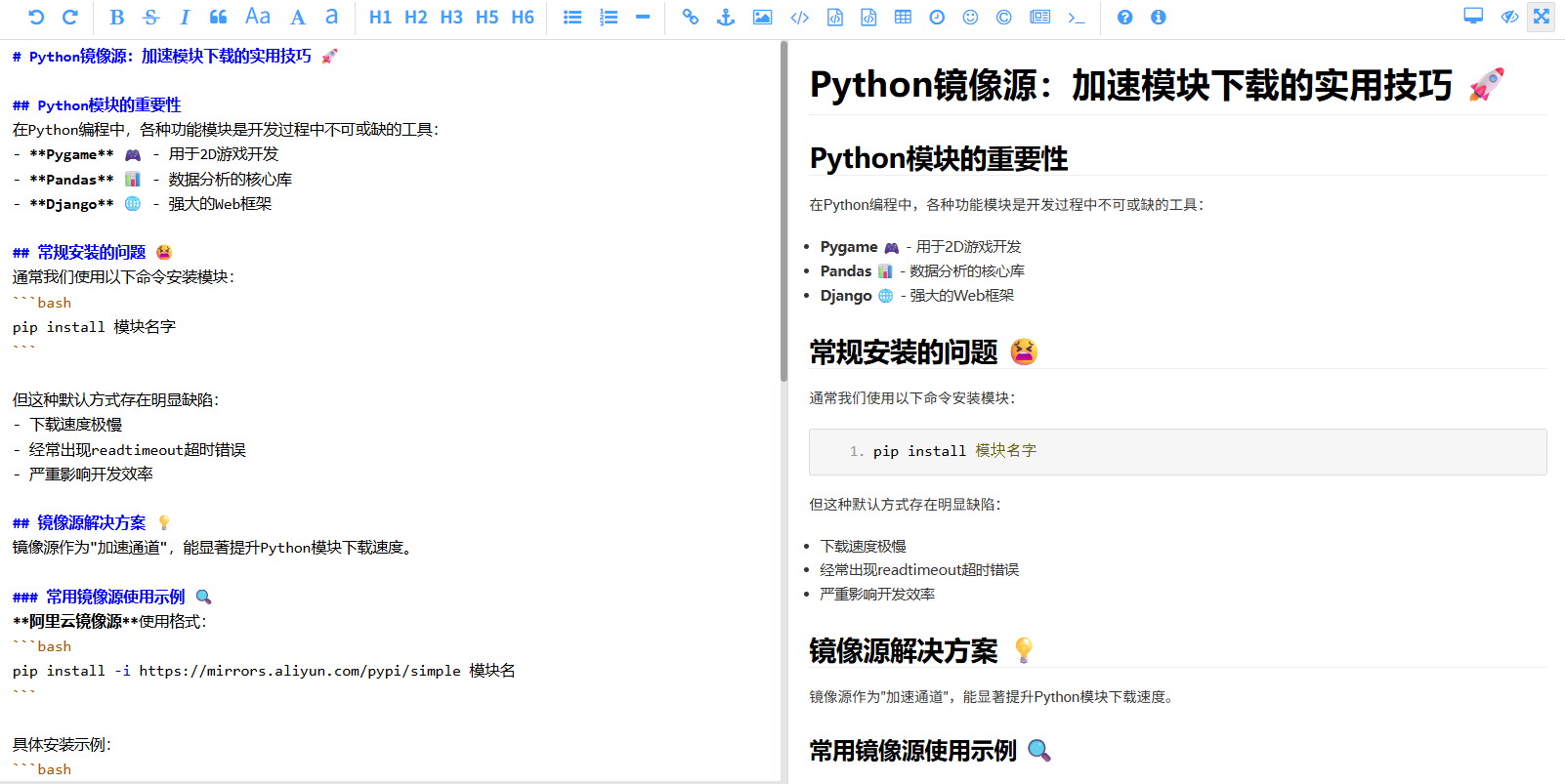Open help via question mark icon
The image size is (1565, 784).
(1125, 17)
